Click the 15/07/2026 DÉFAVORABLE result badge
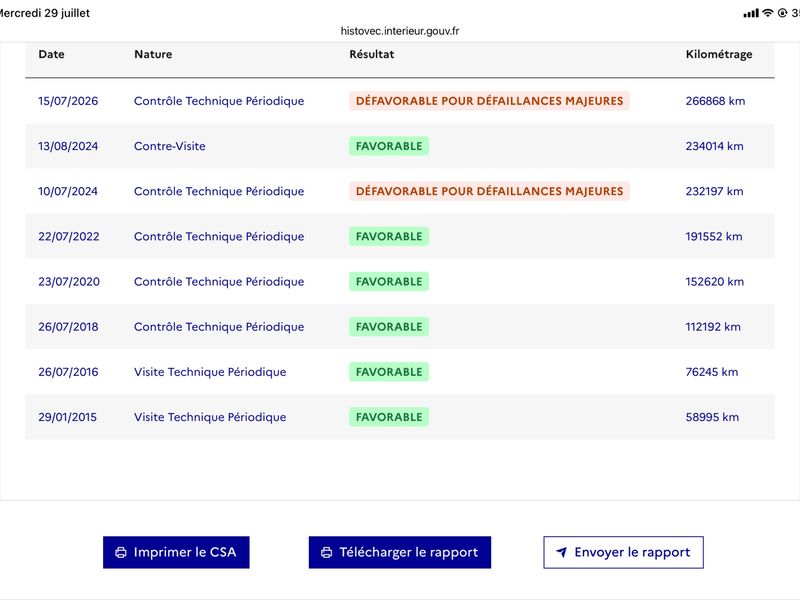800x600 pixels. [x=489, y=101]
